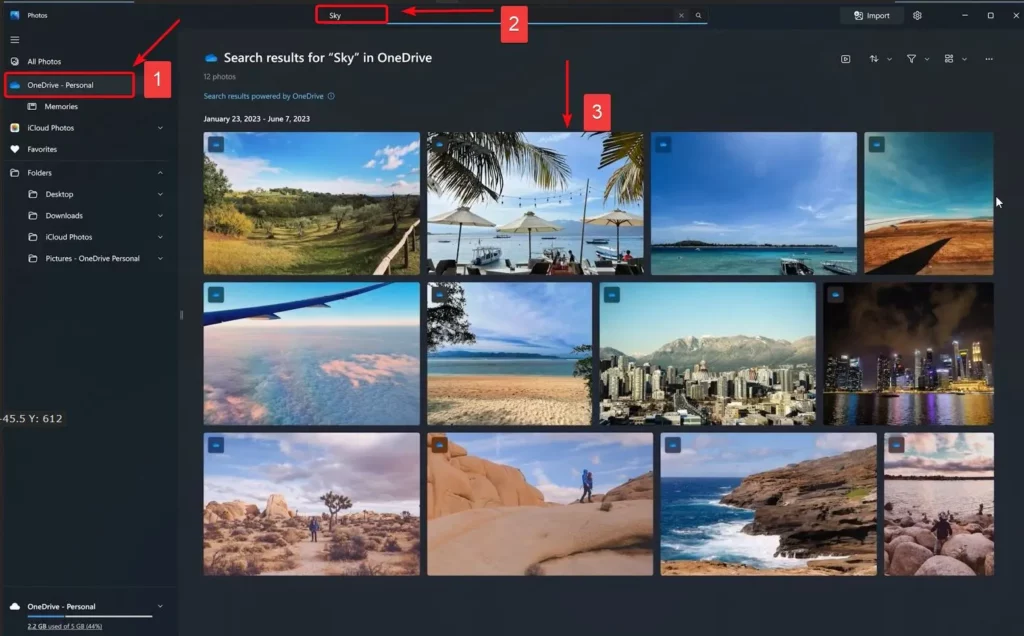Click the Import button

tap(872, 15)
